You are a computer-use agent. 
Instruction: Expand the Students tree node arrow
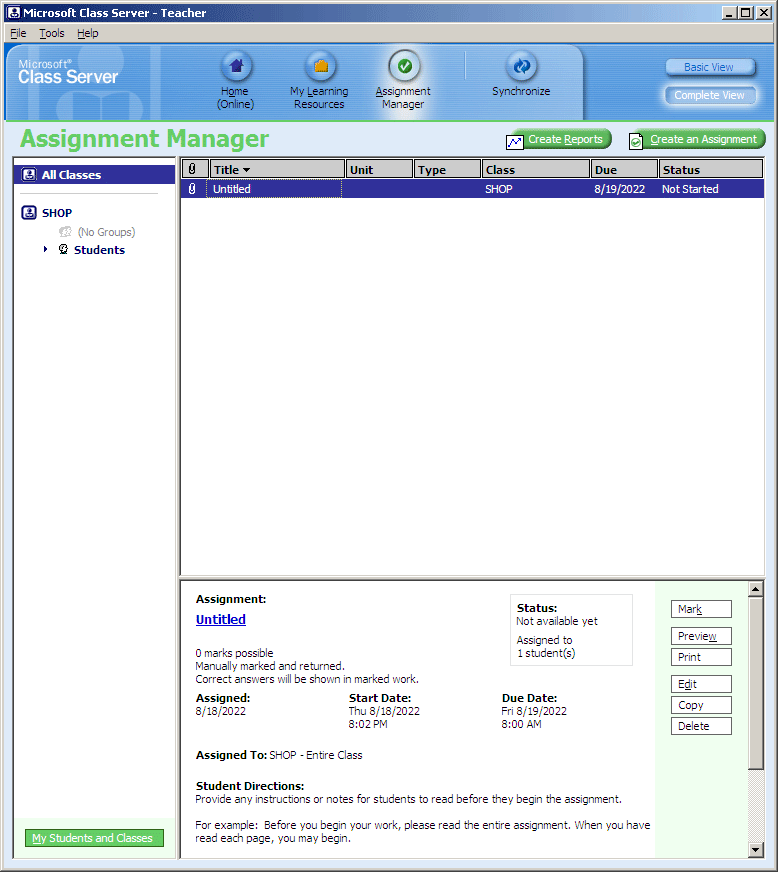tap(46, 249)
